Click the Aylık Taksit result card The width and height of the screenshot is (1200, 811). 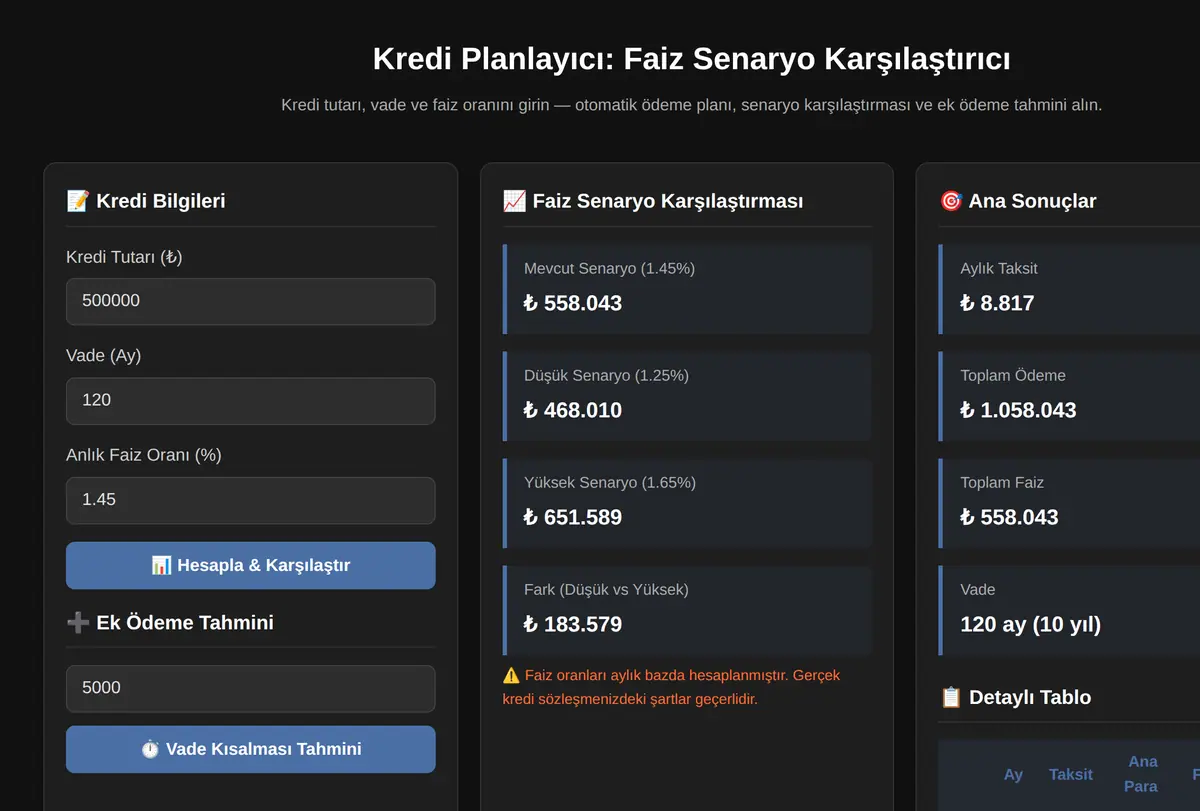pyautogui.click(x=1069, y=289)
